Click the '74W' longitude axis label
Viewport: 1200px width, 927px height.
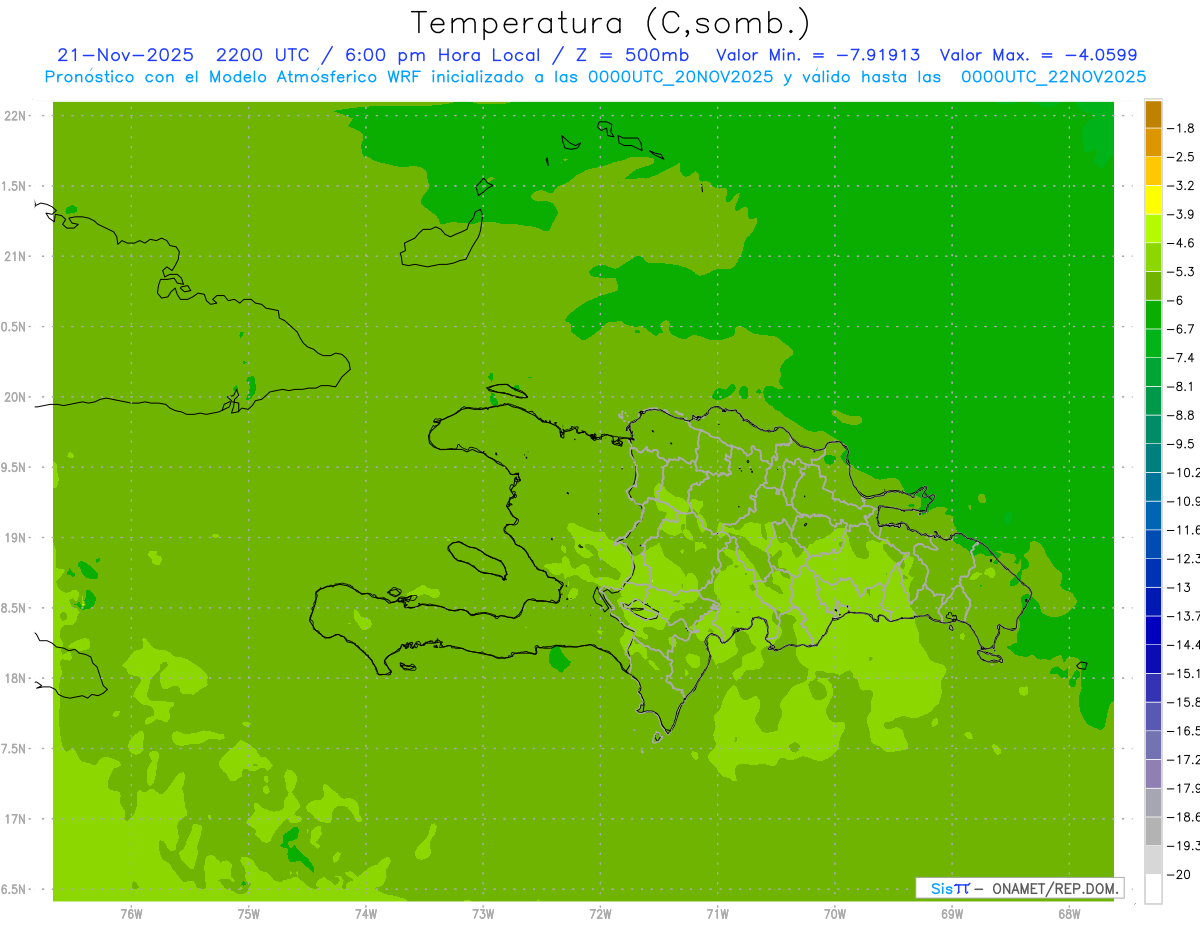[x=366, y=914]
